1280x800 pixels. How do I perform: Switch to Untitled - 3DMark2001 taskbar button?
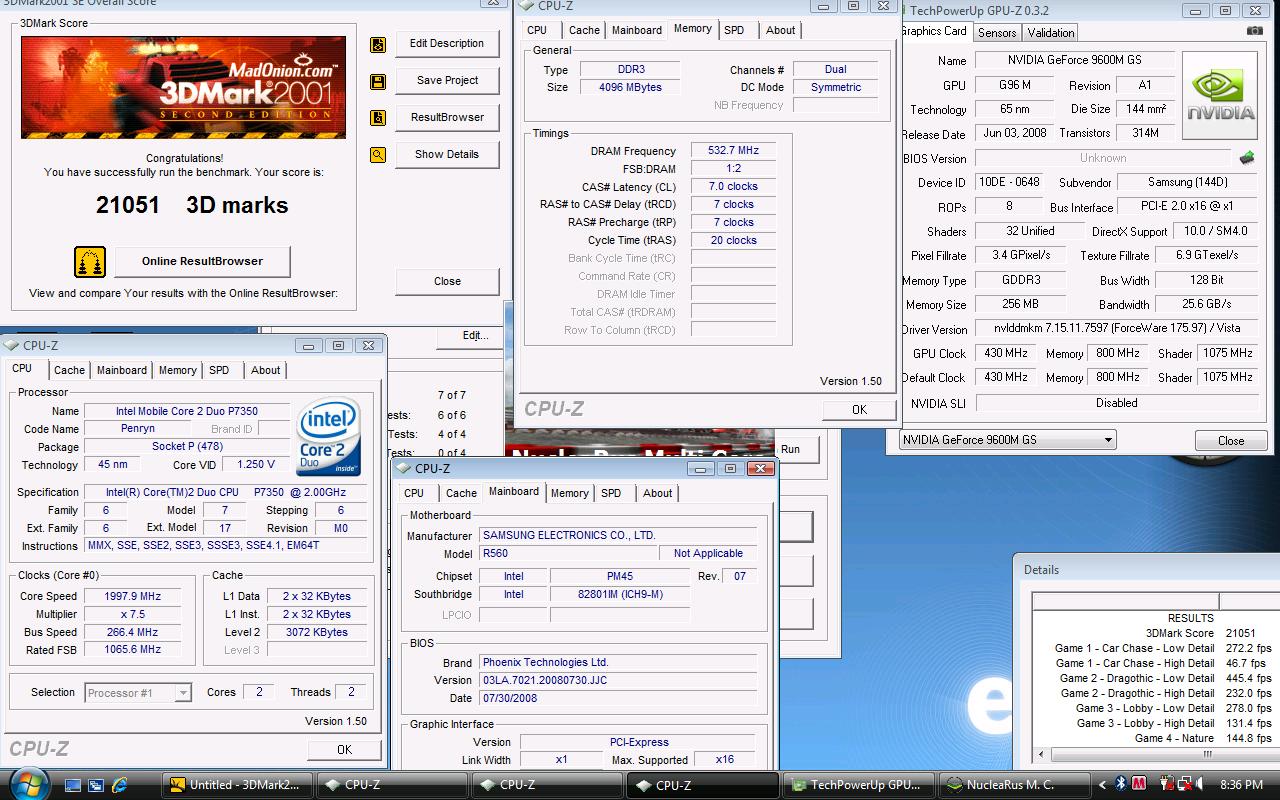coord(238,785)
